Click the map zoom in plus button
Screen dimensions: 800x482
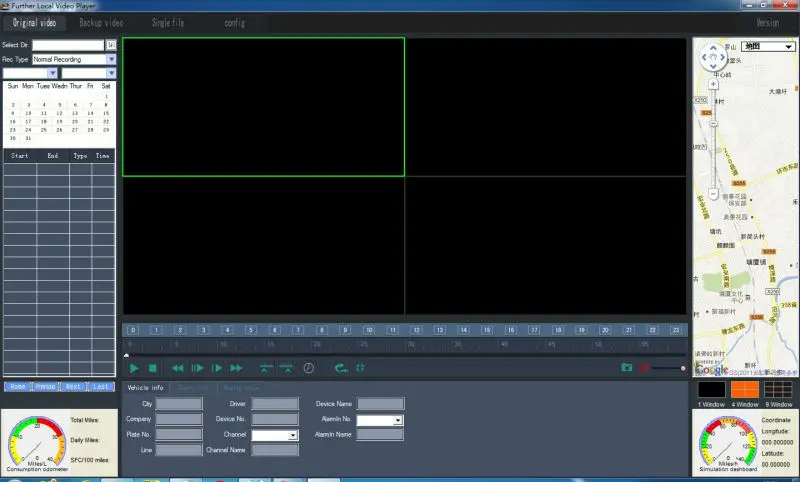click(712, 85)
